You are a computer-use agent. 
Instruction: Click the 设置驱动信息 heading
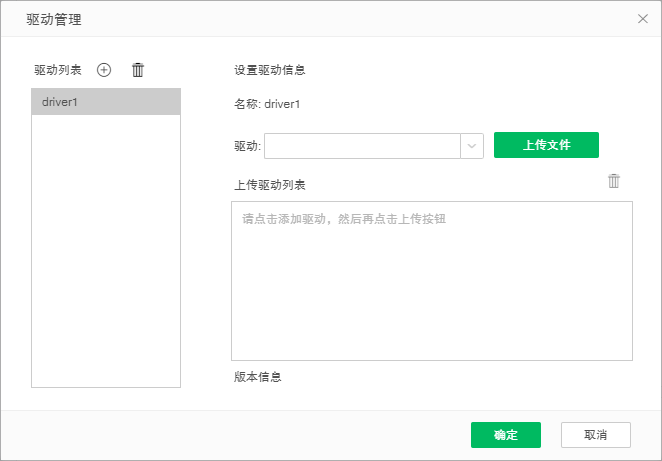tap(269, 70)
